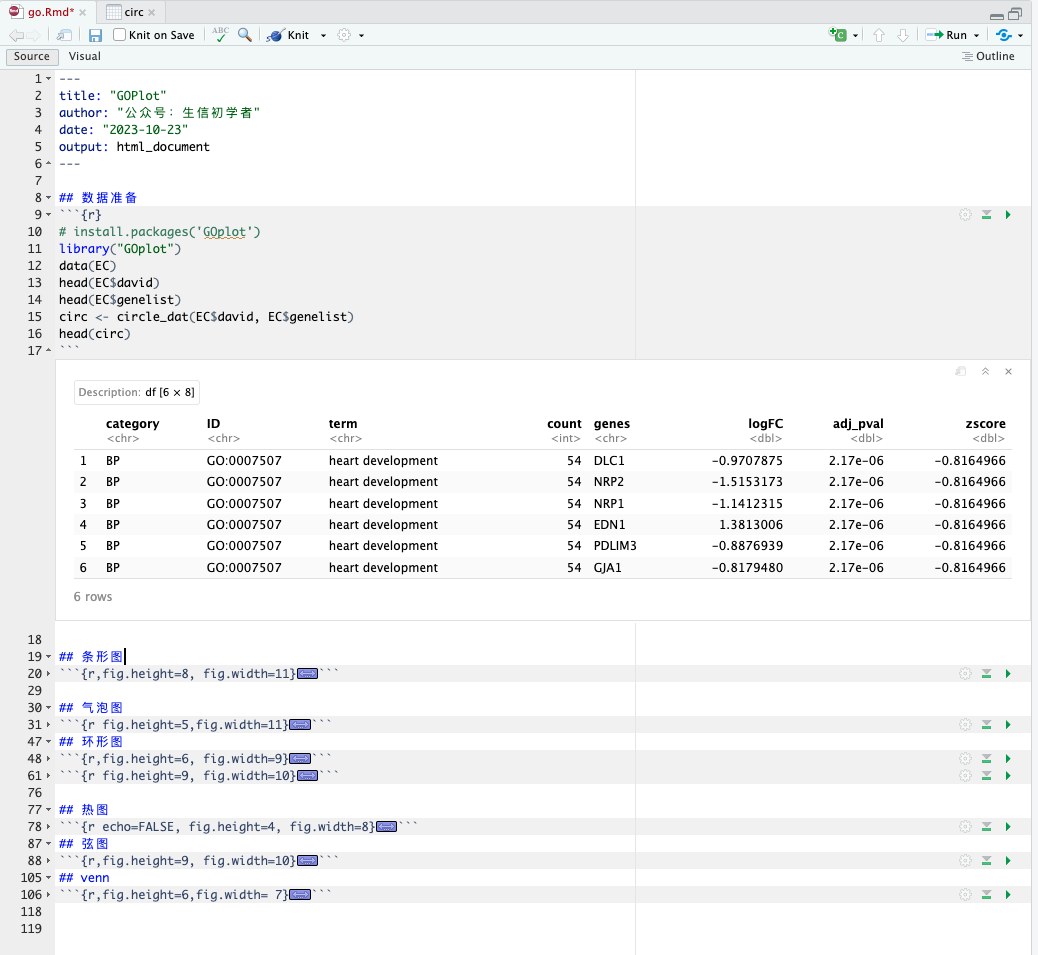
Task: Show document in new window icon
Action: pos(64,35)
